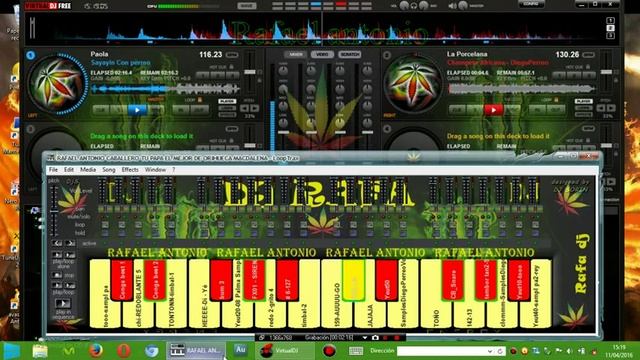Screen dimensions: 640x360
Task: Launch Chrome from the taskbar
Action: click(x=151, y=351)
